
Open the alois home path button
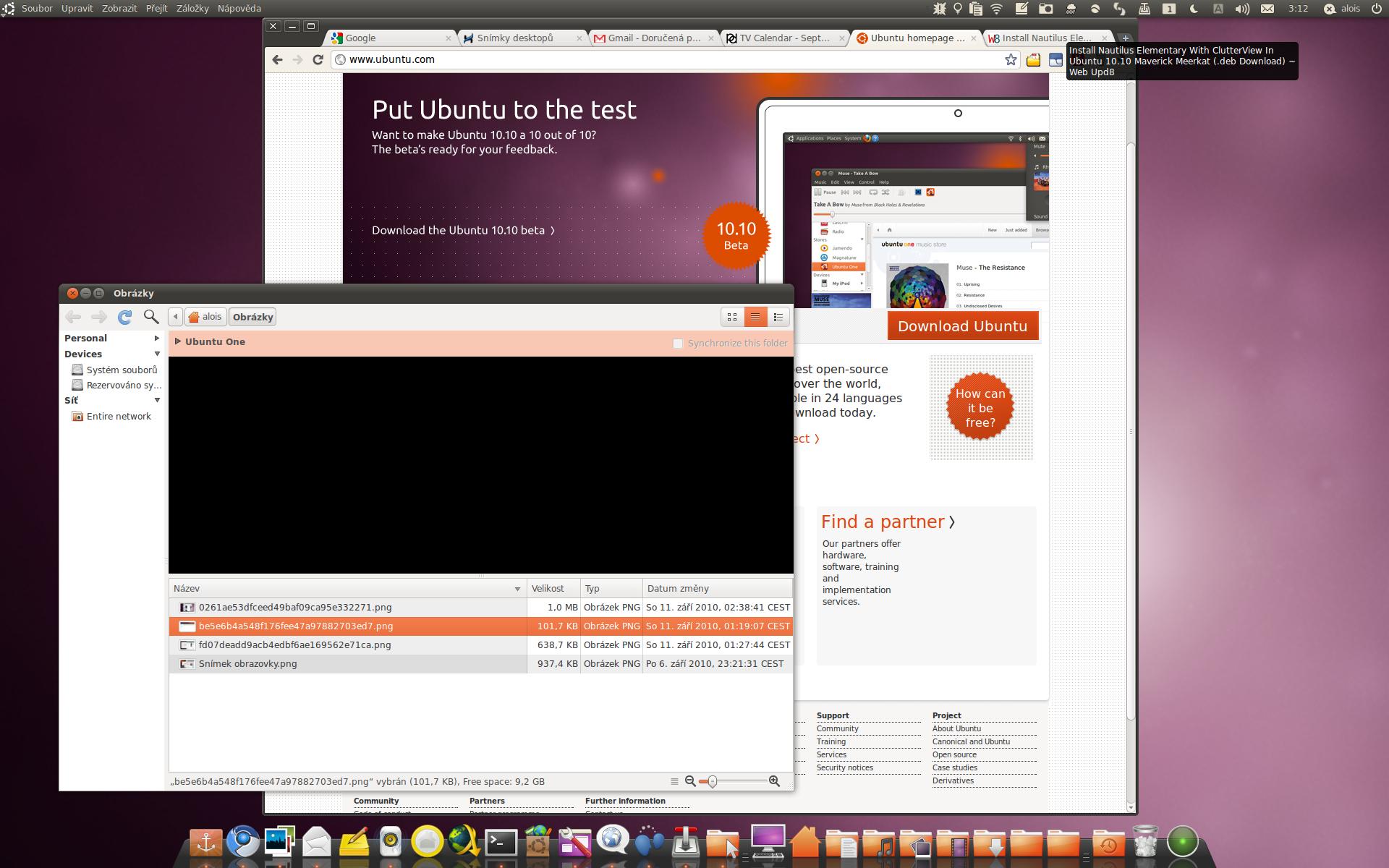coord(205,317)
